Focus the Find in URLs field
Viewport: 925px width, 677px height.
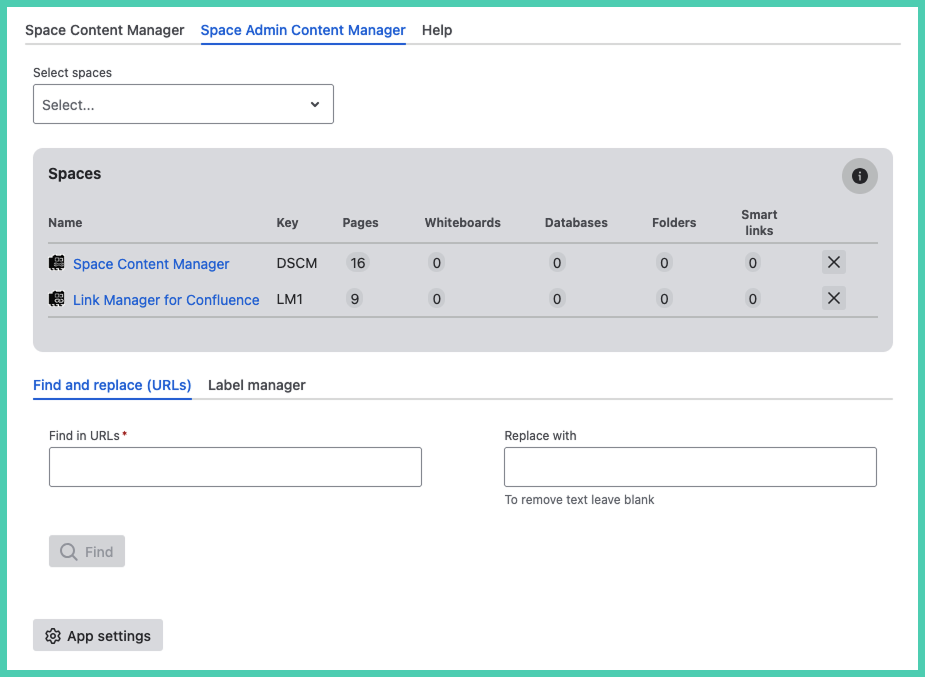[x=235, y=467]
